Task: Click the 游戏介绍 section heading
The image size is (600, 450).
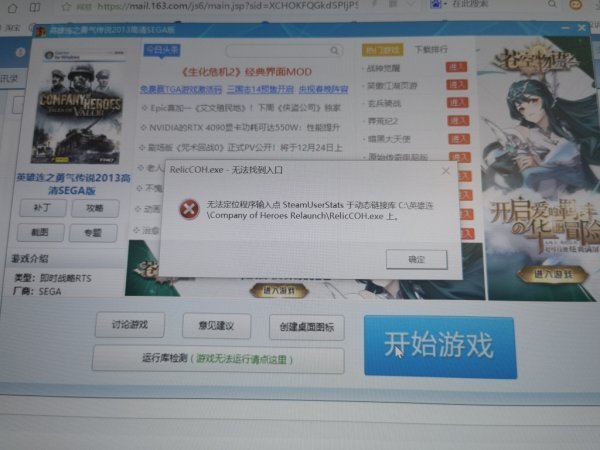Action: 29,259
